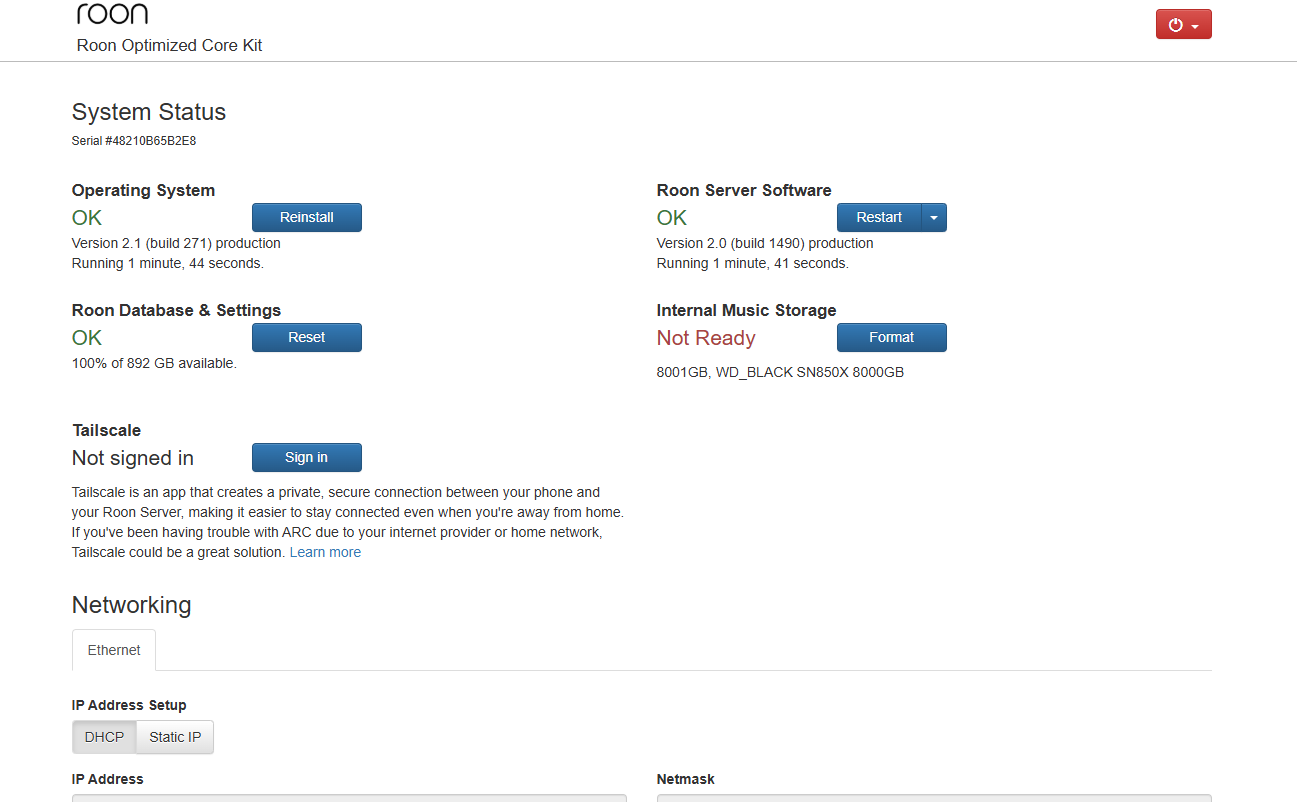Expand the Restart button dropdown arrow
The height and width of the screenshot is (802, 1297).
pos(934,217)
